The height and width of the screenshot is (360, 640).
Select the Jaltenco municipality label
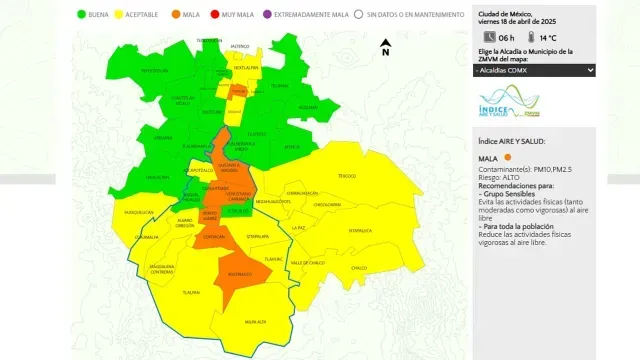[240, 47]
